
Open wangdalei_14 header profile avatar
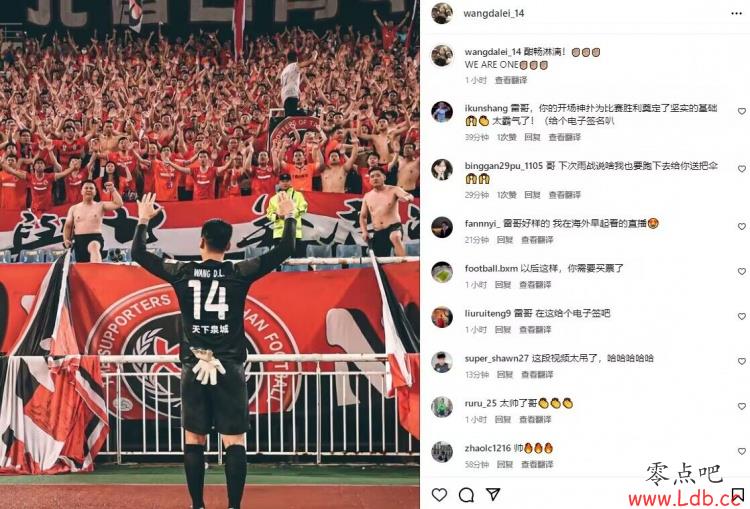442,13
